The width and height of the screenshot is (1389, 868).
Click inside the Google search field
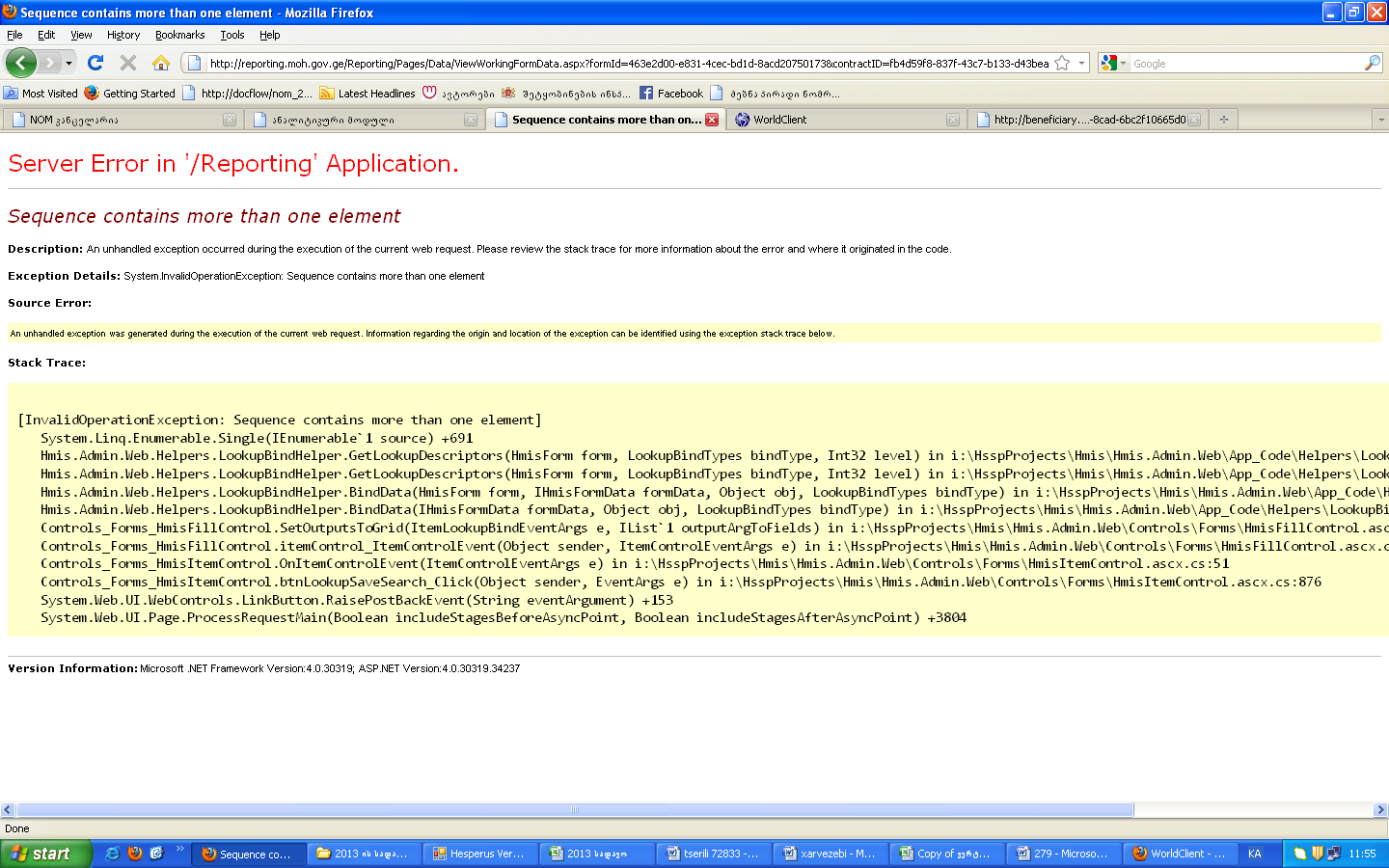[x=1244, y=63]
